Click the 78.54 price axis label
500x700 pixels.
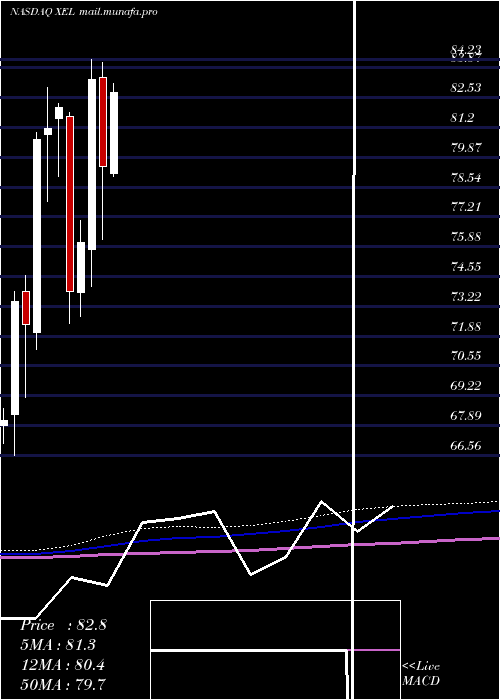pyautogui.click(x=466, y=178)
